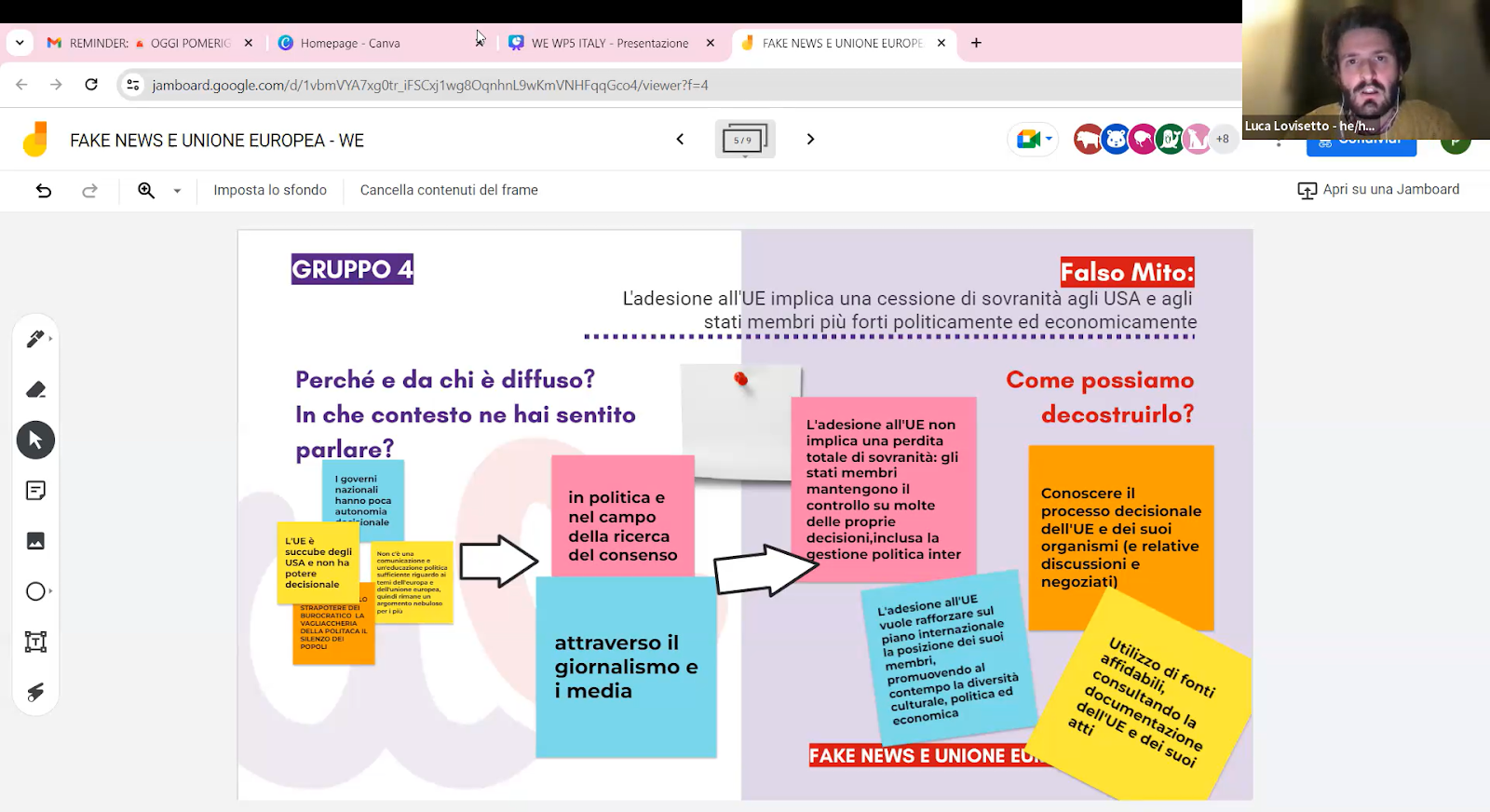Go to the next frame arrow
Viewport: 1490px width, 812px height.
(810, 140)
